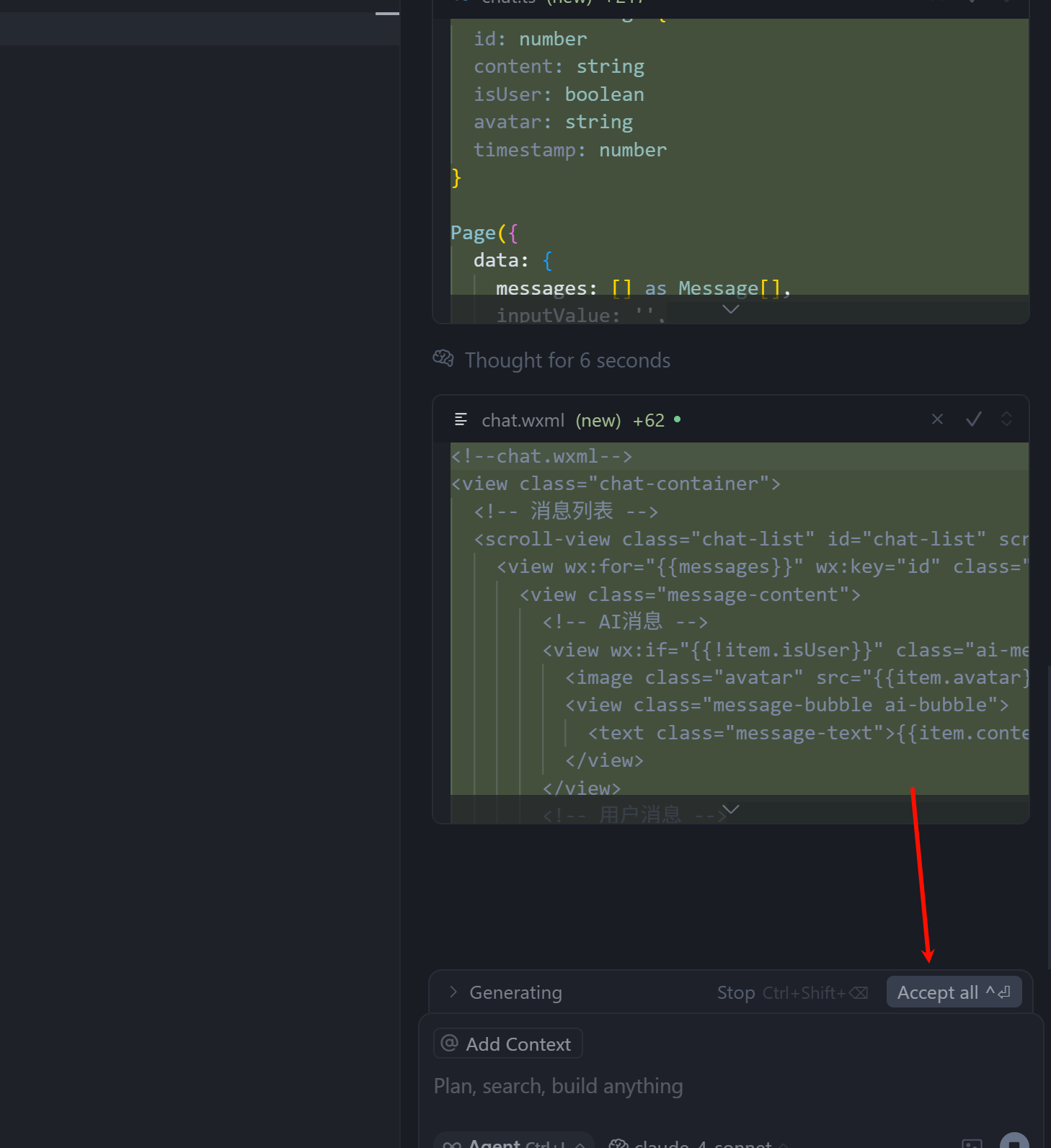Viewport: 1051px width, 1148px height.
Task: Open the chat.wxml file name link
Action: pos(523,420)
